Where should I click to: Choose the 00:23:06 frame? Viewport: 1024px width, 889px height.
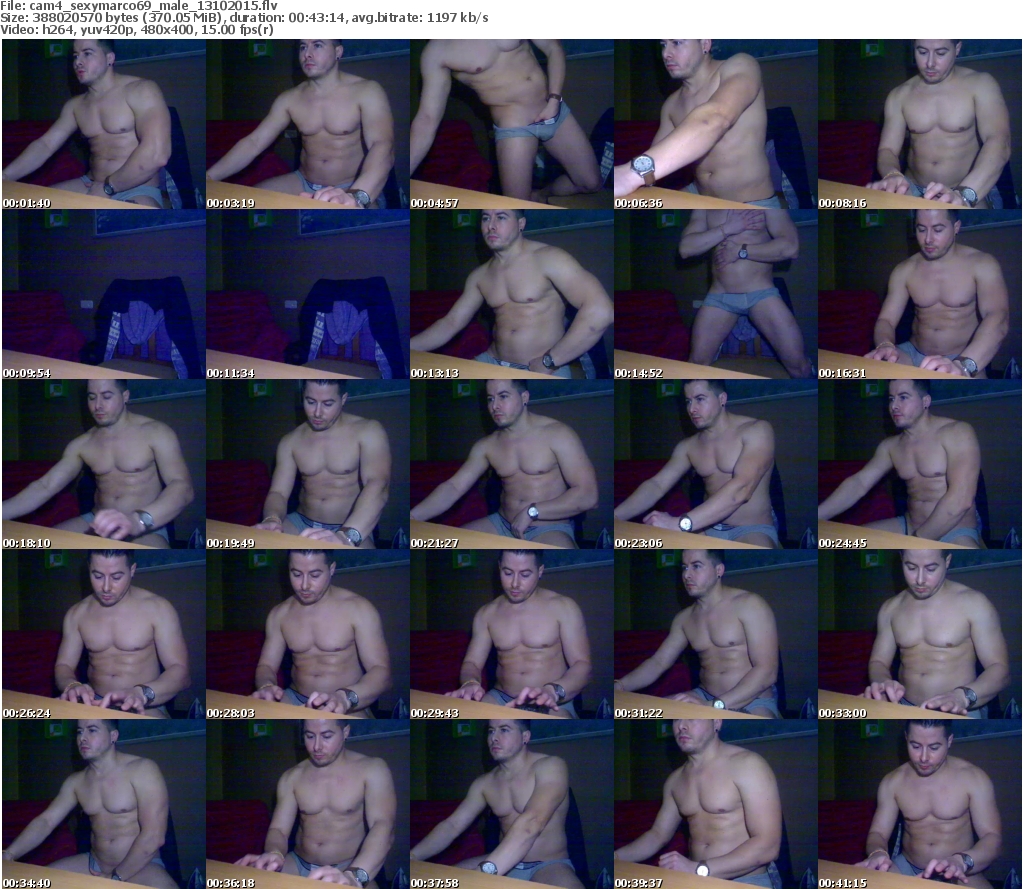pos(716,464)
